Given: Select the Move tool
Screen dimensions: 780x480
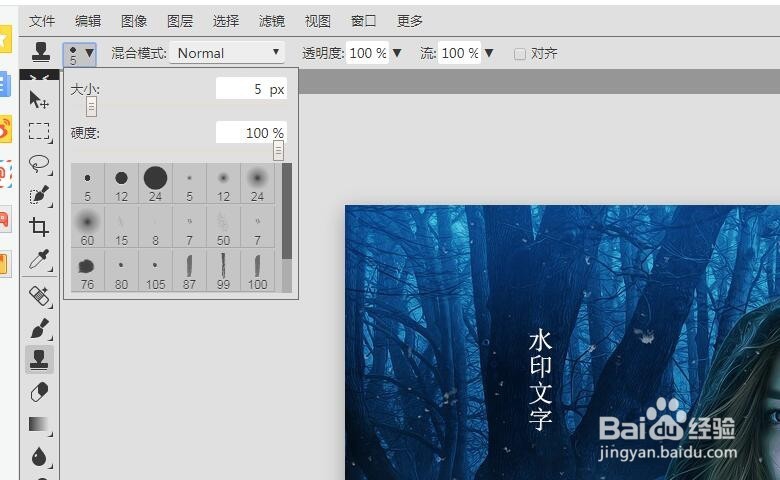Looking at the screenshot, I should pyautogui.click(x=39, y=100).
